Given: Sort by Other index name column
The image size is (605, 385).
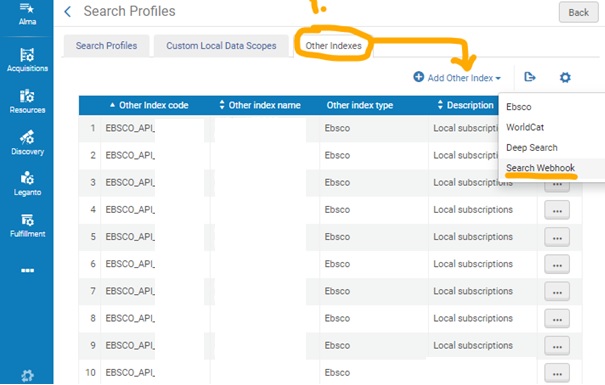Looking at the screenshot, I should click(264, 105).
